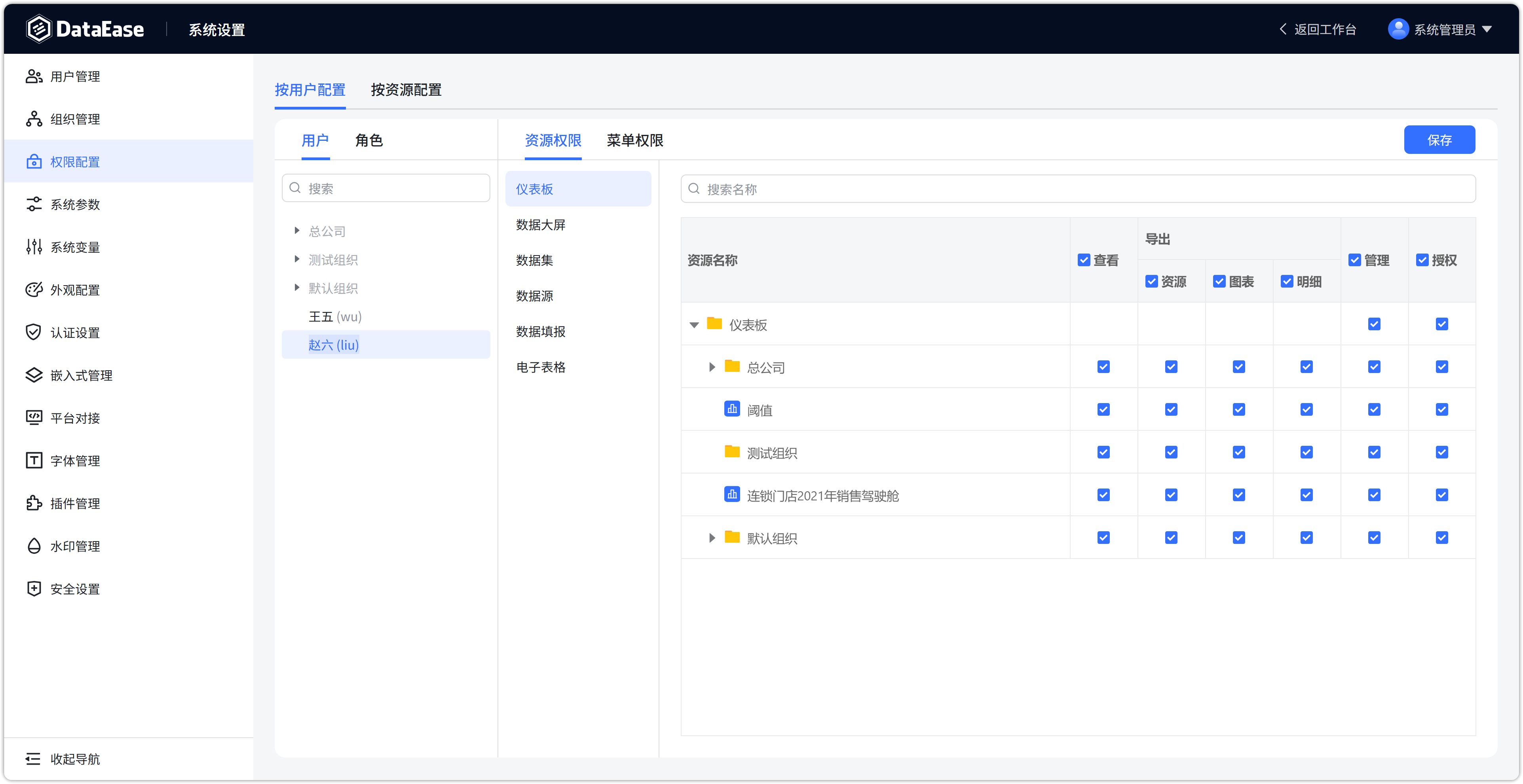Select 数据集 resource type
This screenshot has width=1523, height=784.
577,260
